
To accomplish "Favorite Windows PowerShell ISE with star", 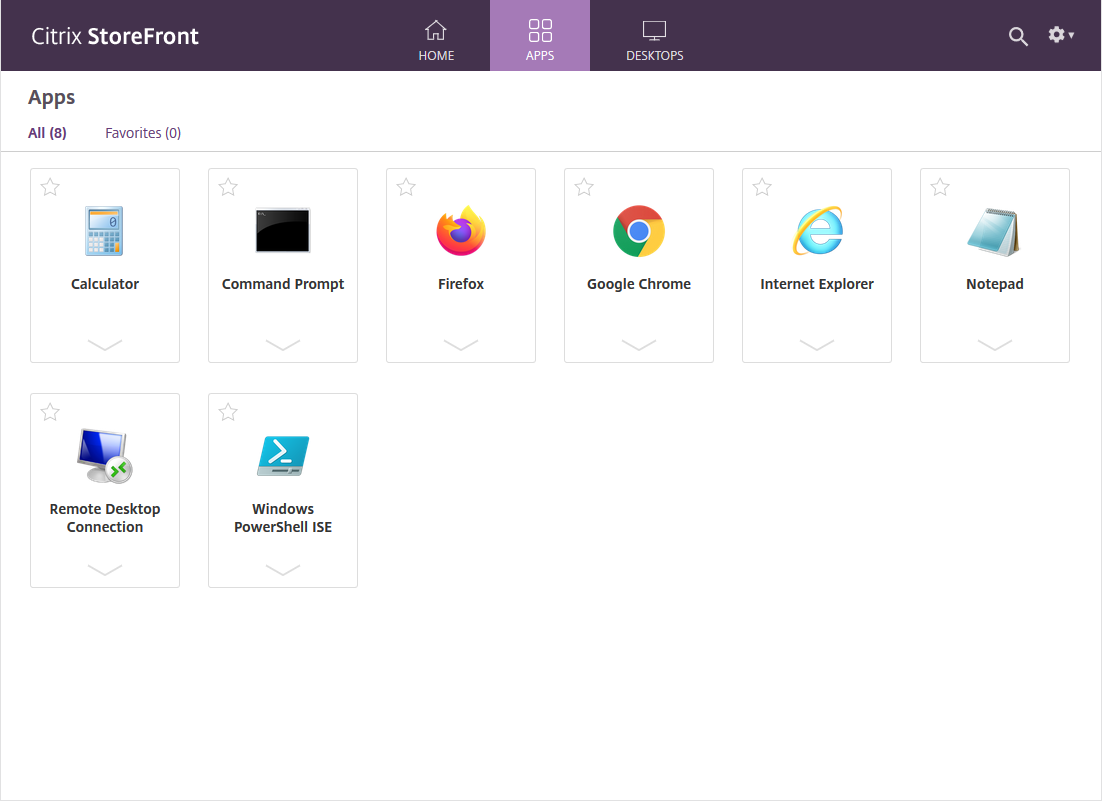I will 228,412.
